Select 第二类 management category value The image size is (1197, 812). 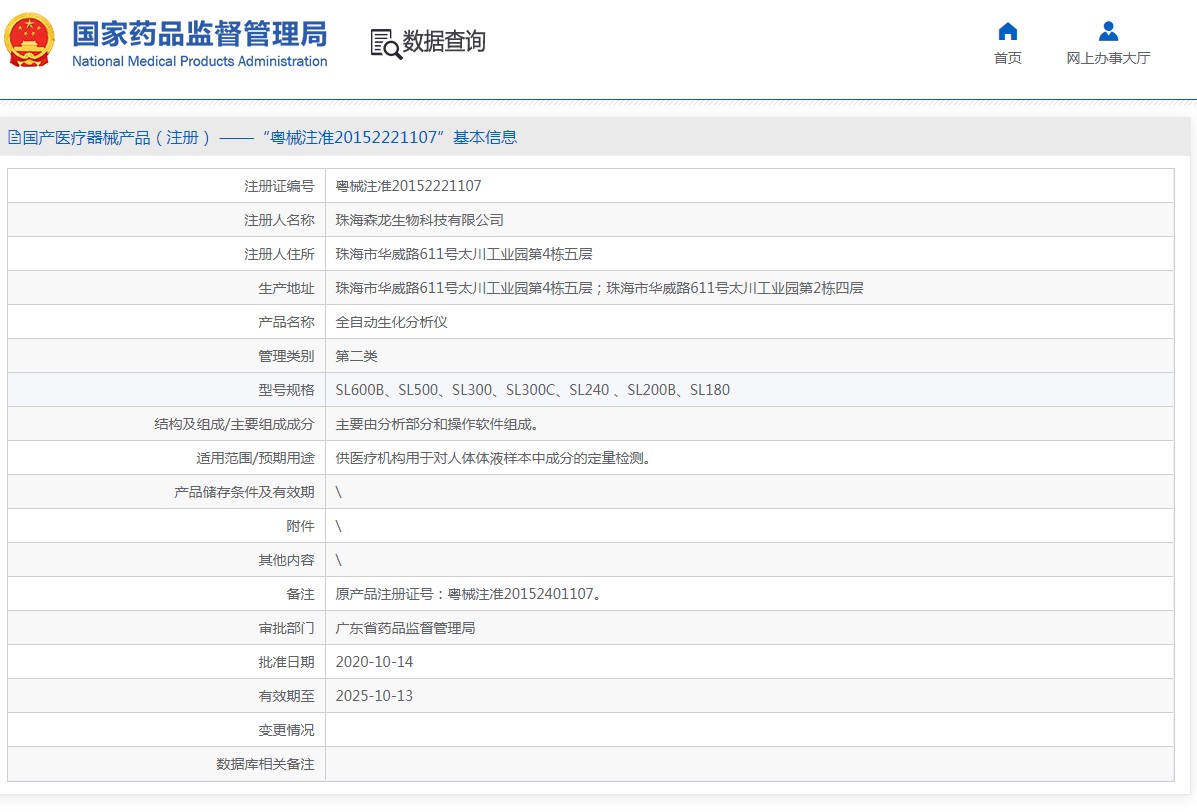[x=357, y=356]
